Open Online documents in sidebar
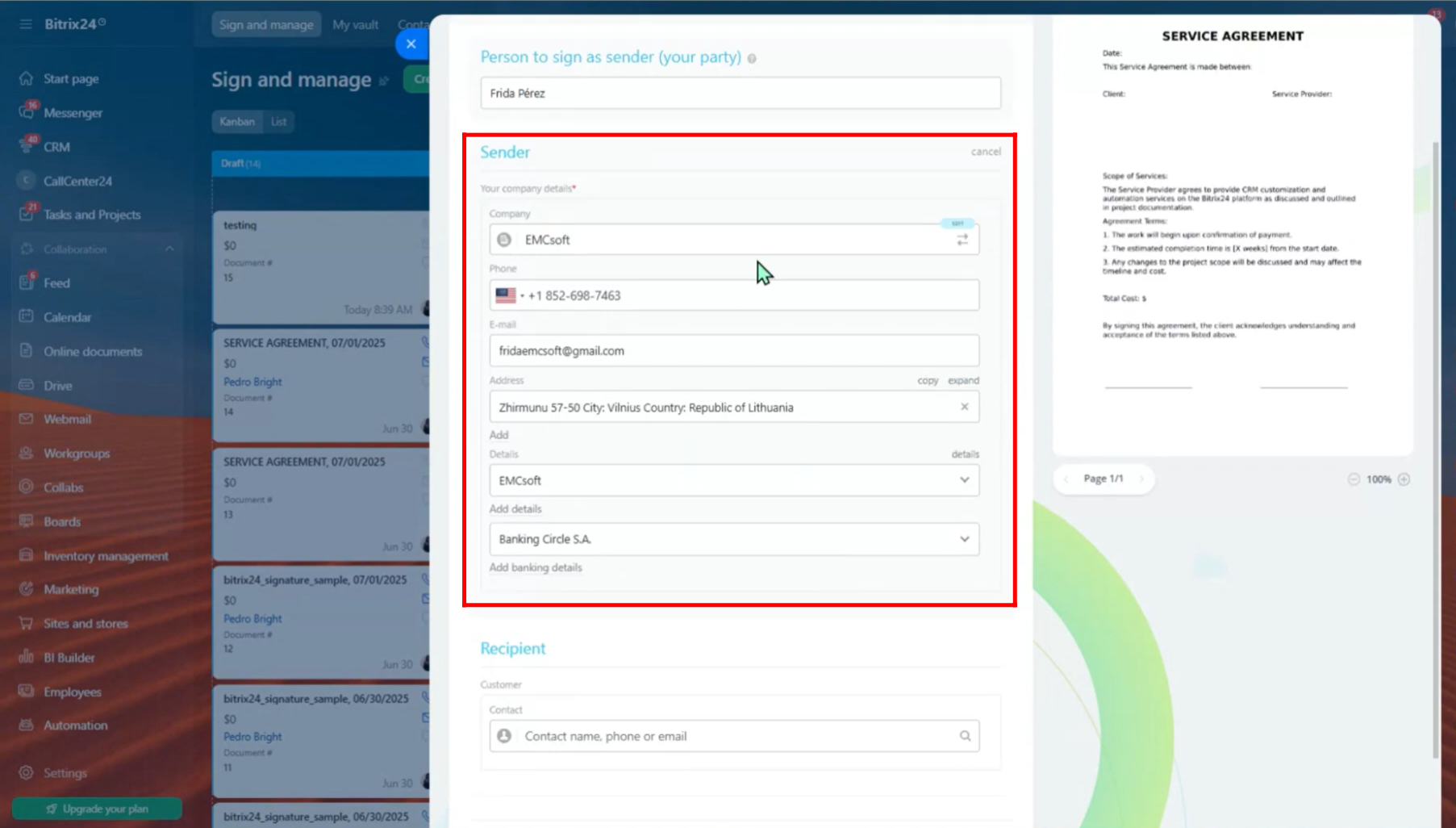The width and height of the screenshot is (1456, 828). point(93,351)
